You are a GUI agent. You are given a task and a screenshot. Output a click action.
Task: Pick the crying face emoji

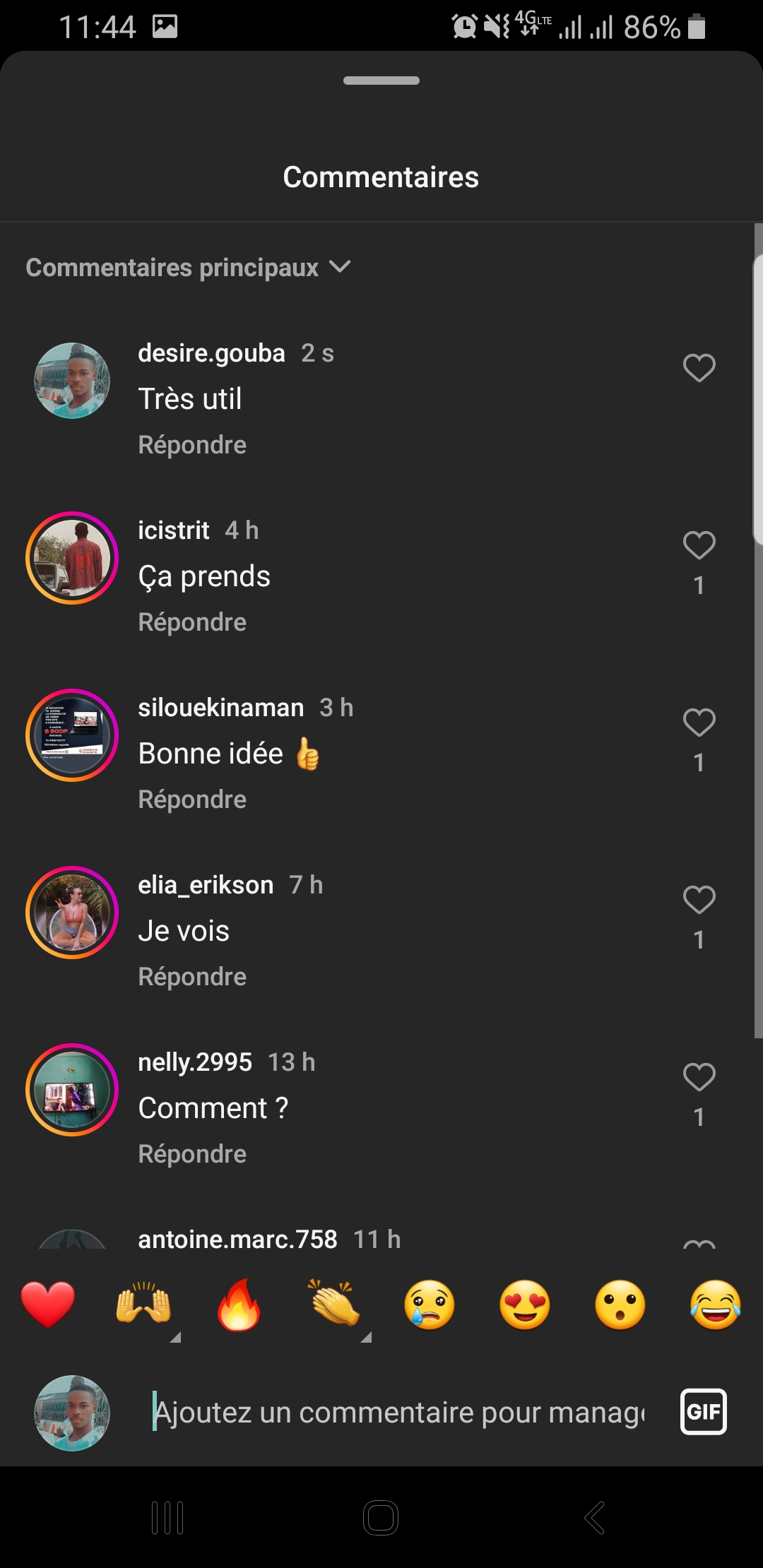pyautogui.click(x=430, y=1304)
